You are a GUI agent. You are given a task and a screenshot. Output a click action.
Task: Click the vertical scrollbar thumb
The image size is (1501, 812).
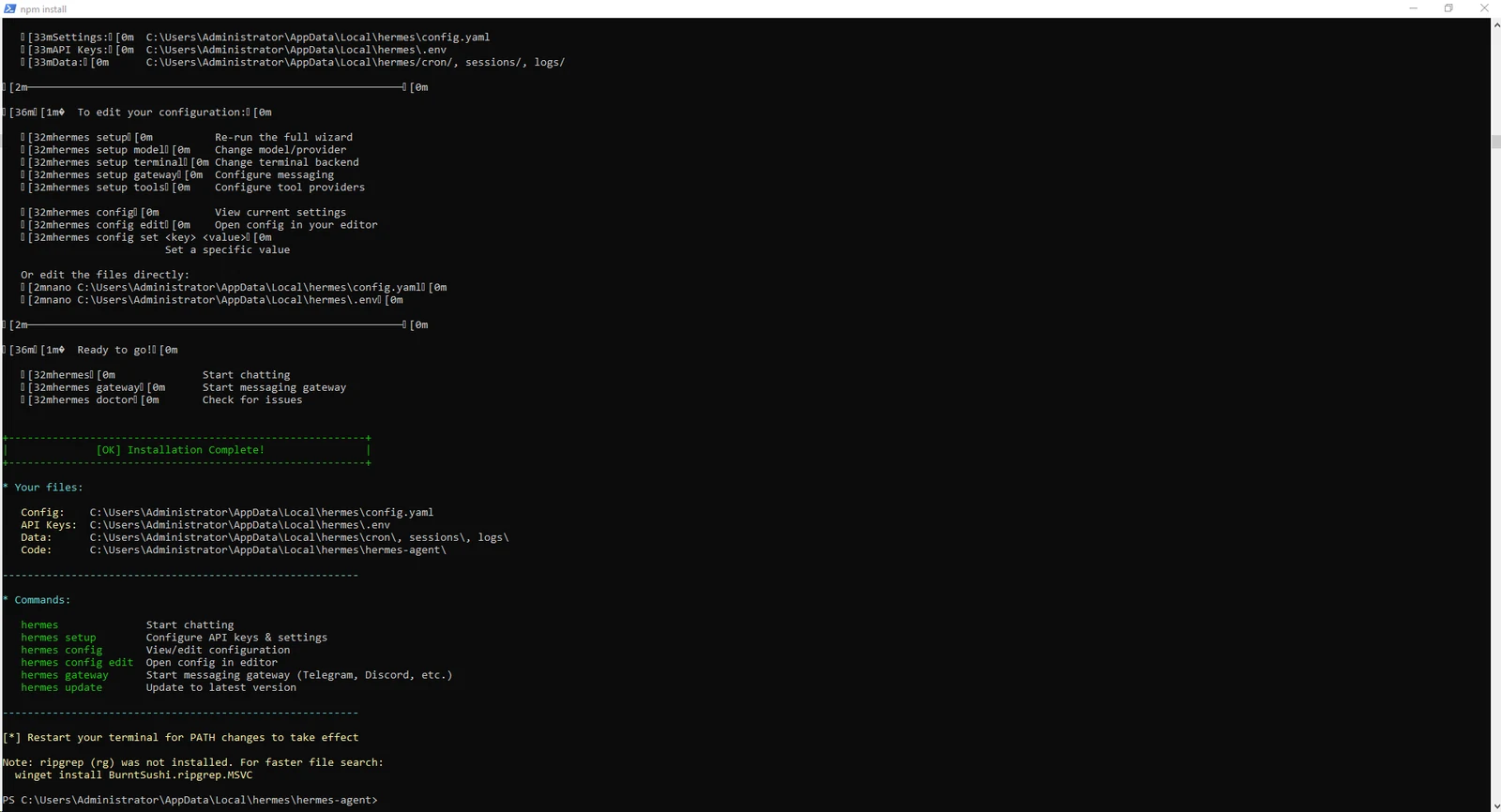point(1495,142)
